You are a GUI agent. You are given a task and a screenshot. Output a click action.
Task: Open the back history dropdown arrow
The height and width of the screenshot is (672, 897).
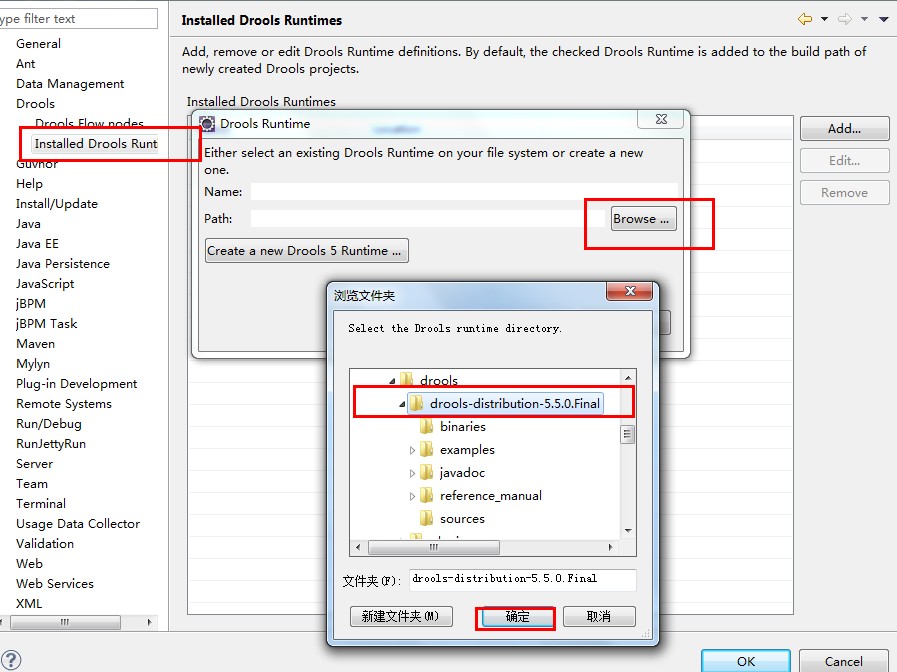[824, 19]
